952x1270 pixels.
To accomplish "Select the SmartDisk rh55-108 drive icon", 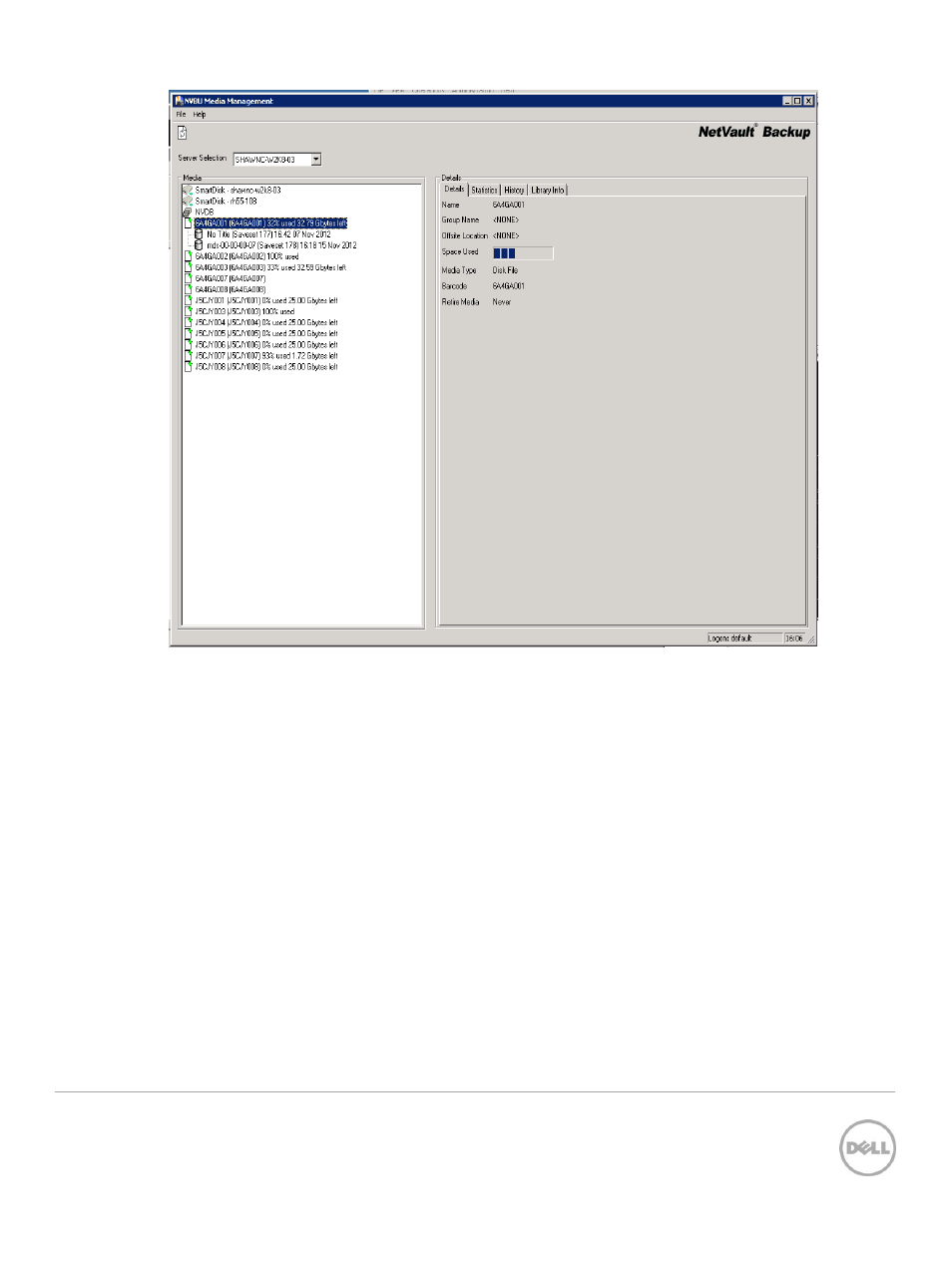I will pyautogui.click(x=188, y=201).
